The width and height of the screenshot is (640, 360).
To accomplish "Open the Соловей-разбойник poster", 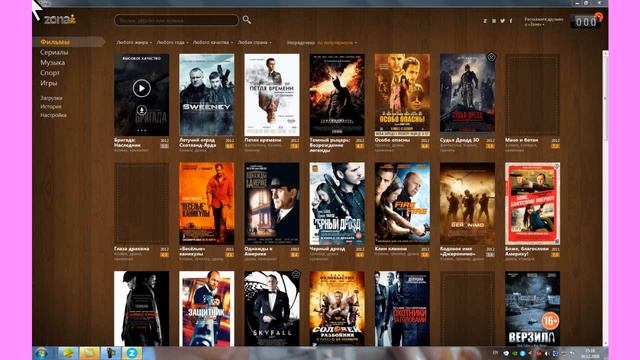I will pyautogui.click(x=337, y=309).
